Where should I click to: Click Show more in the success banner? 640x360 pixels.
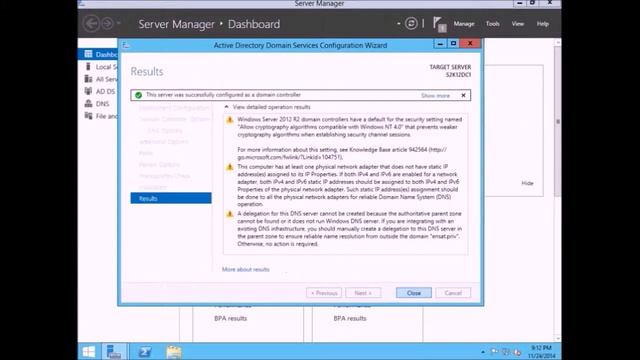tap(435, 96)
